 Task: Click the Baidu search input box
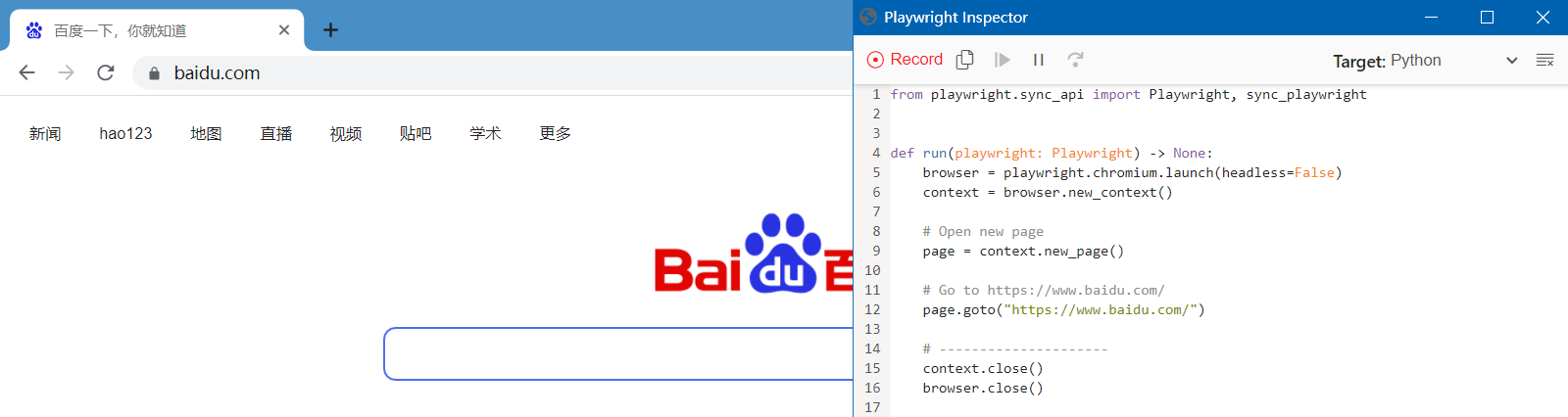tap(618, 353)
